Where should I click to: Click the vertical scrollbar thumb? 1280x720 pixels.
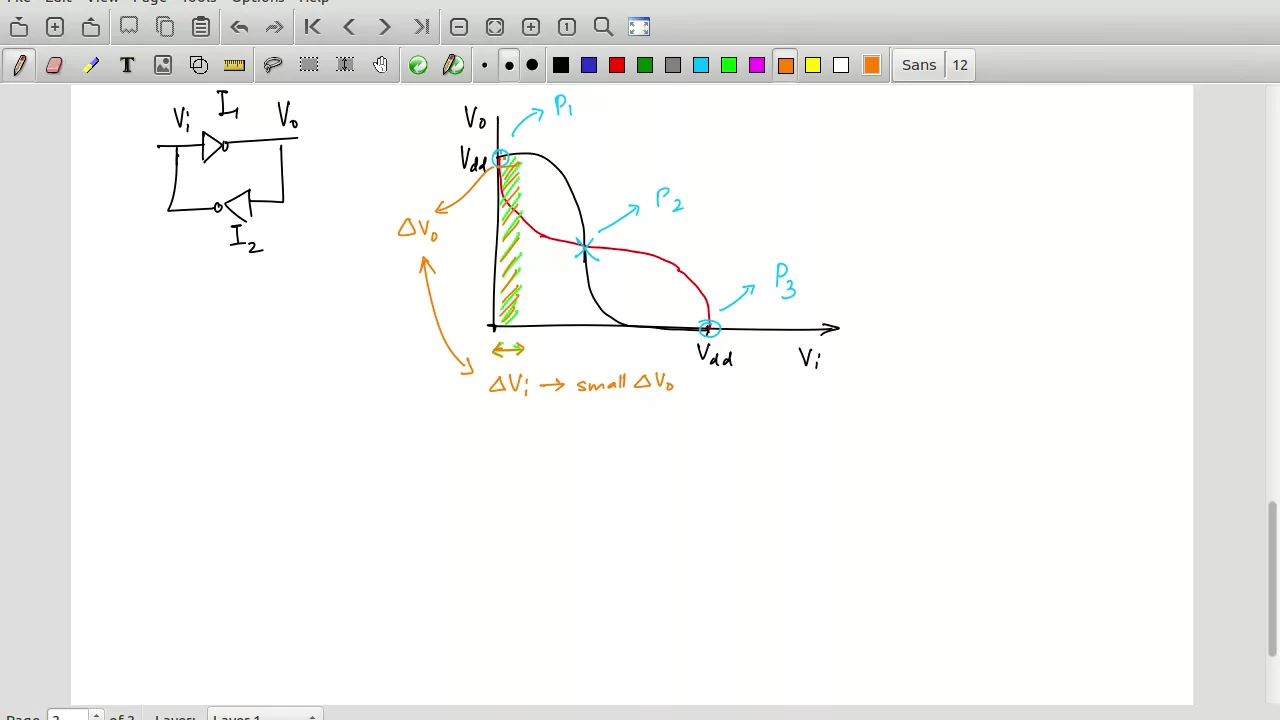[1272, 578]
